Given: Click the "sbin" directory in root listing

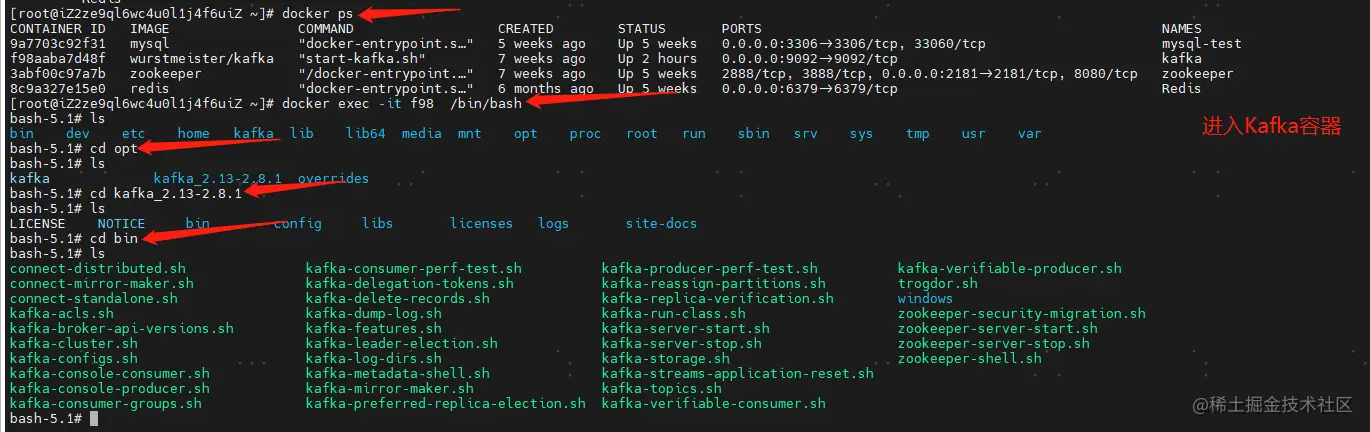Looking at the screenshot, I should click(x=753, y=133).
